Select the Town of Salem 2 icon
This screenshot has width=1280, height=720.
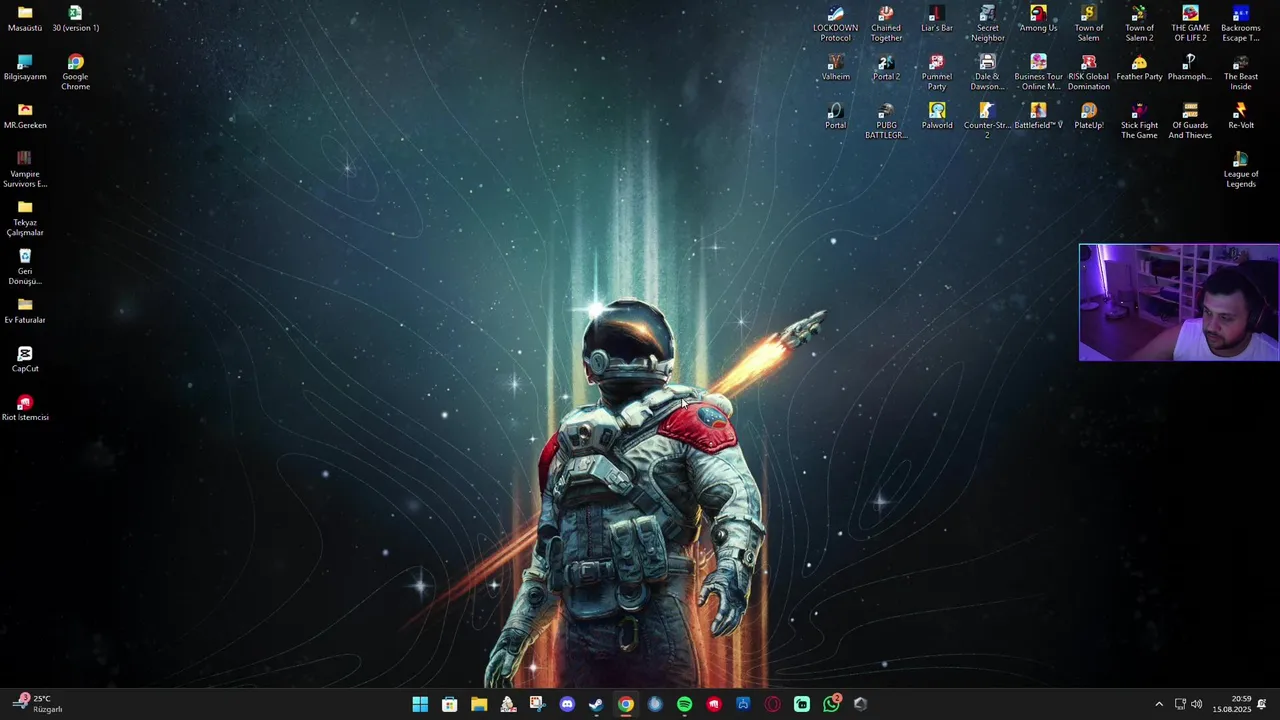pyautogui.click(x=1139, y=24)
